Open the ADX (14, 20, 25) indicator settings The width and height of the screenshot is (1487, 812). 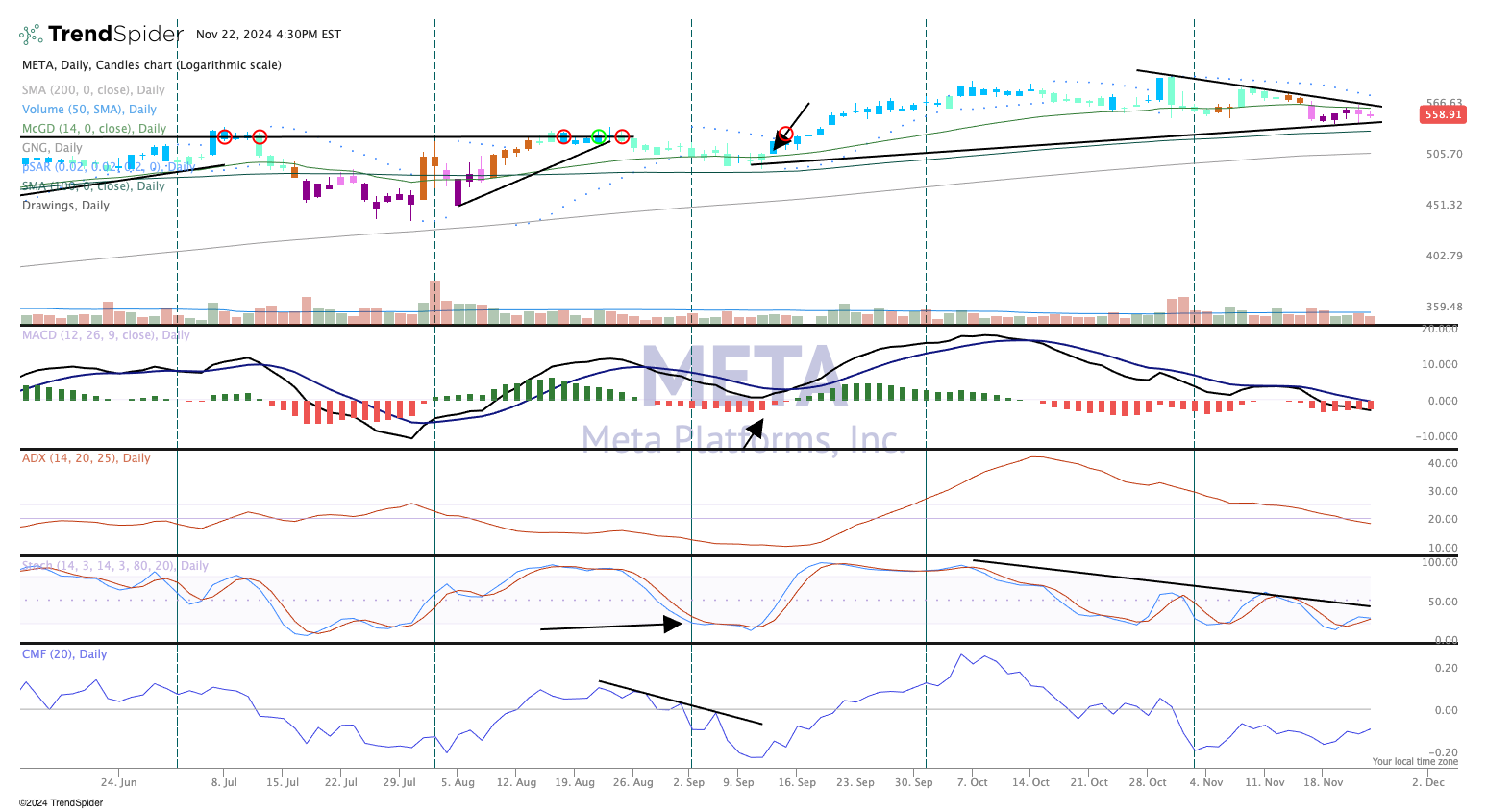point(86,458)
